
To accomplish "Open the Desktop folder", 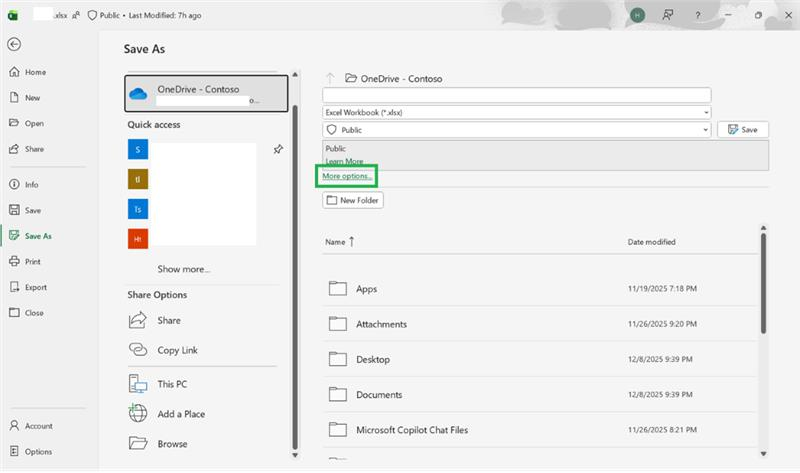I will pos(540,359).
